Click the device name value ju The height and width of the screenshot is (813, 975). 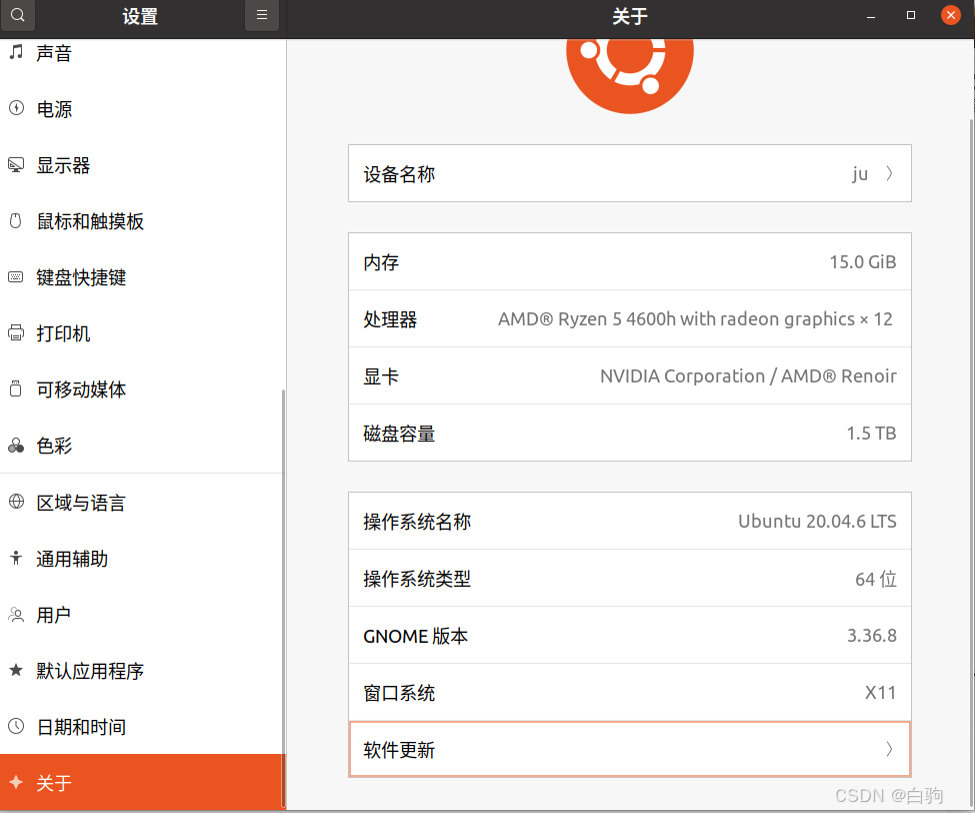pos(860,174)
